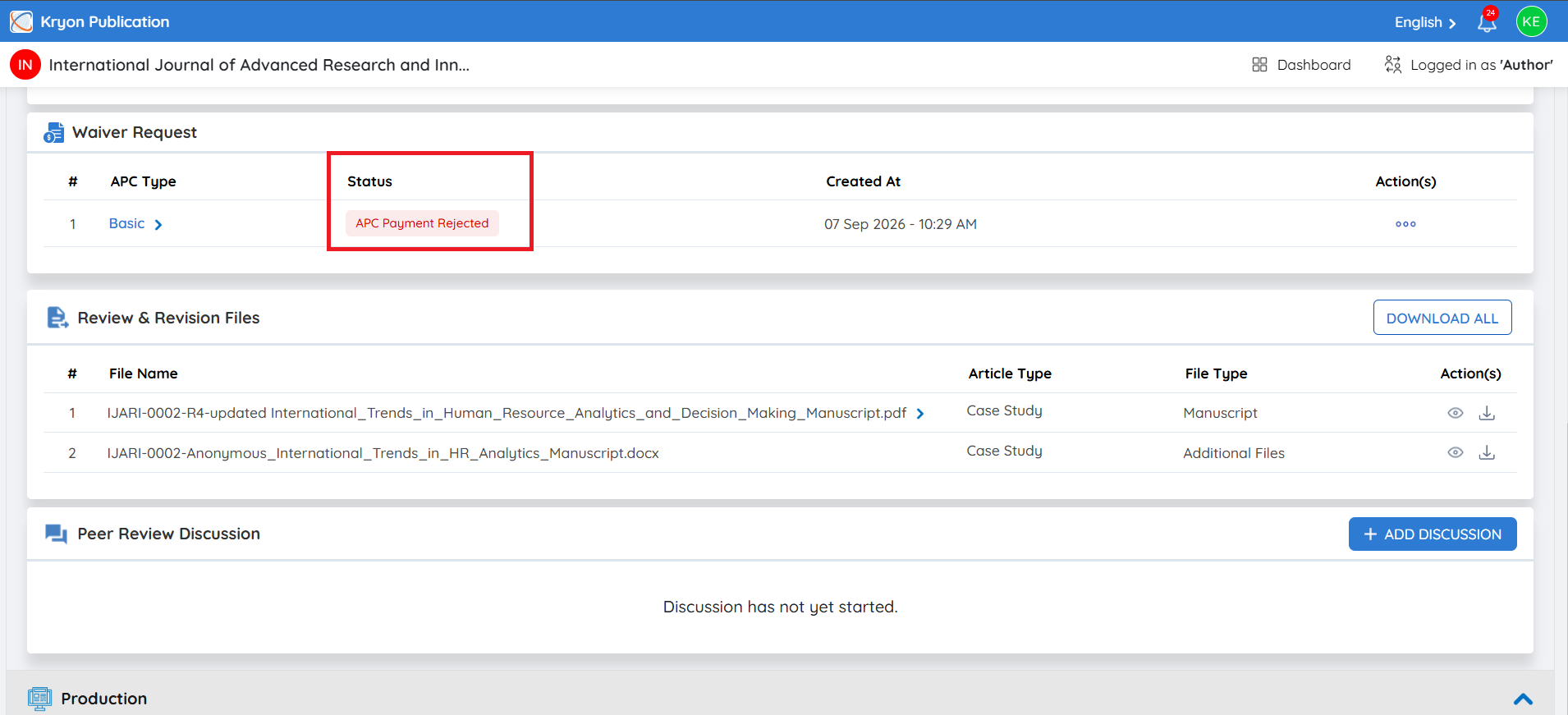
Task: Click the Production section icon
Action: [39, 699]
